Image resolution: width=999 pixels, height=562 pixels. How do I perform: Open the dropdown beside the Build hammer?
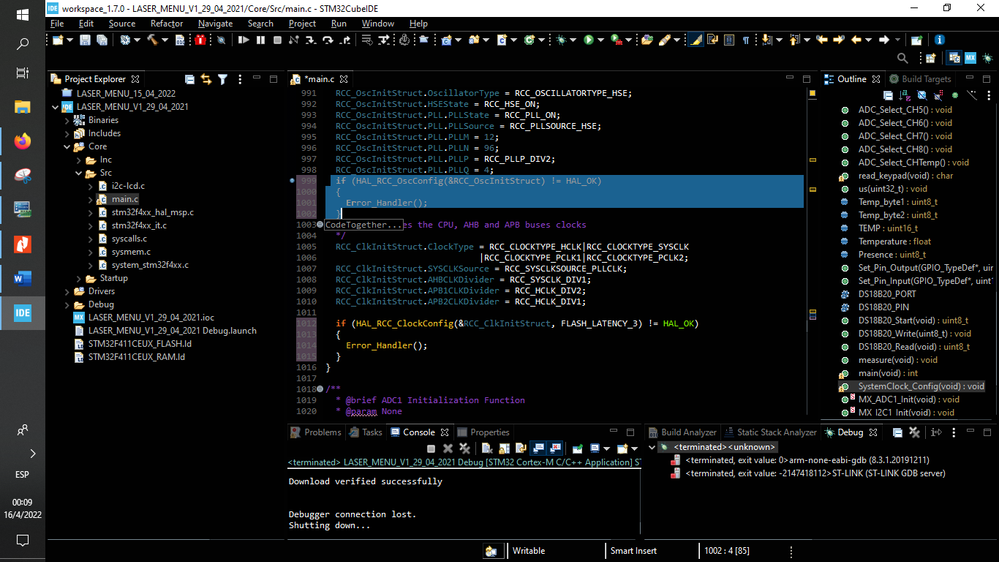click(x=164, y=40)
